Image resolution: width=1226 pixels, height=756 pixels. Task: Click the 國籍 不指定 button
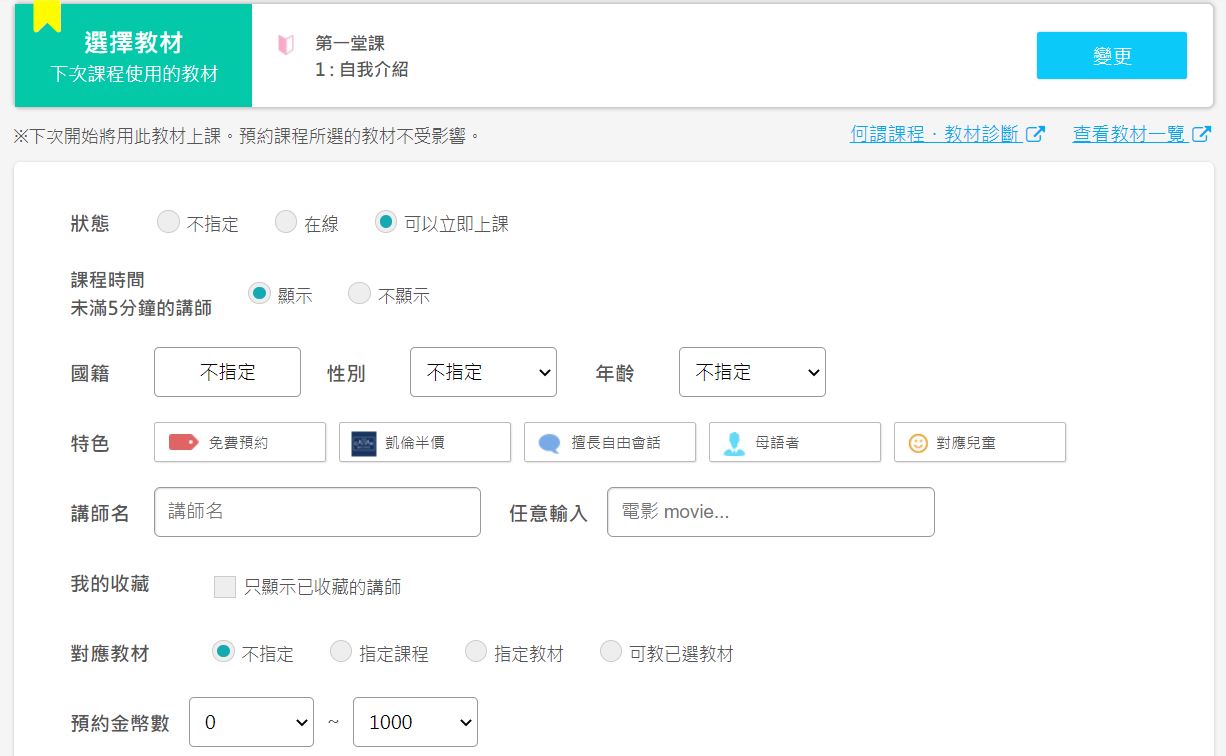[x=227, y=372]
